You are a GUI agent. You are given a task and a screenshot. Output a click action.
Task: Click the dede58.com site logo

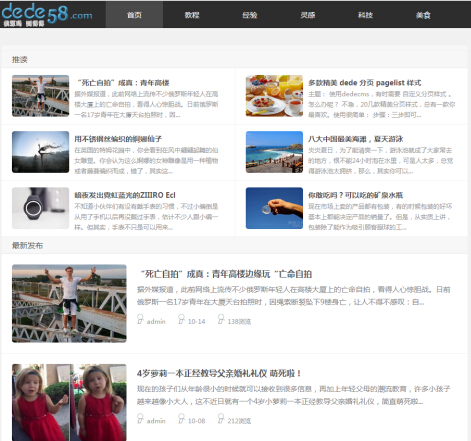click(47, 15)
